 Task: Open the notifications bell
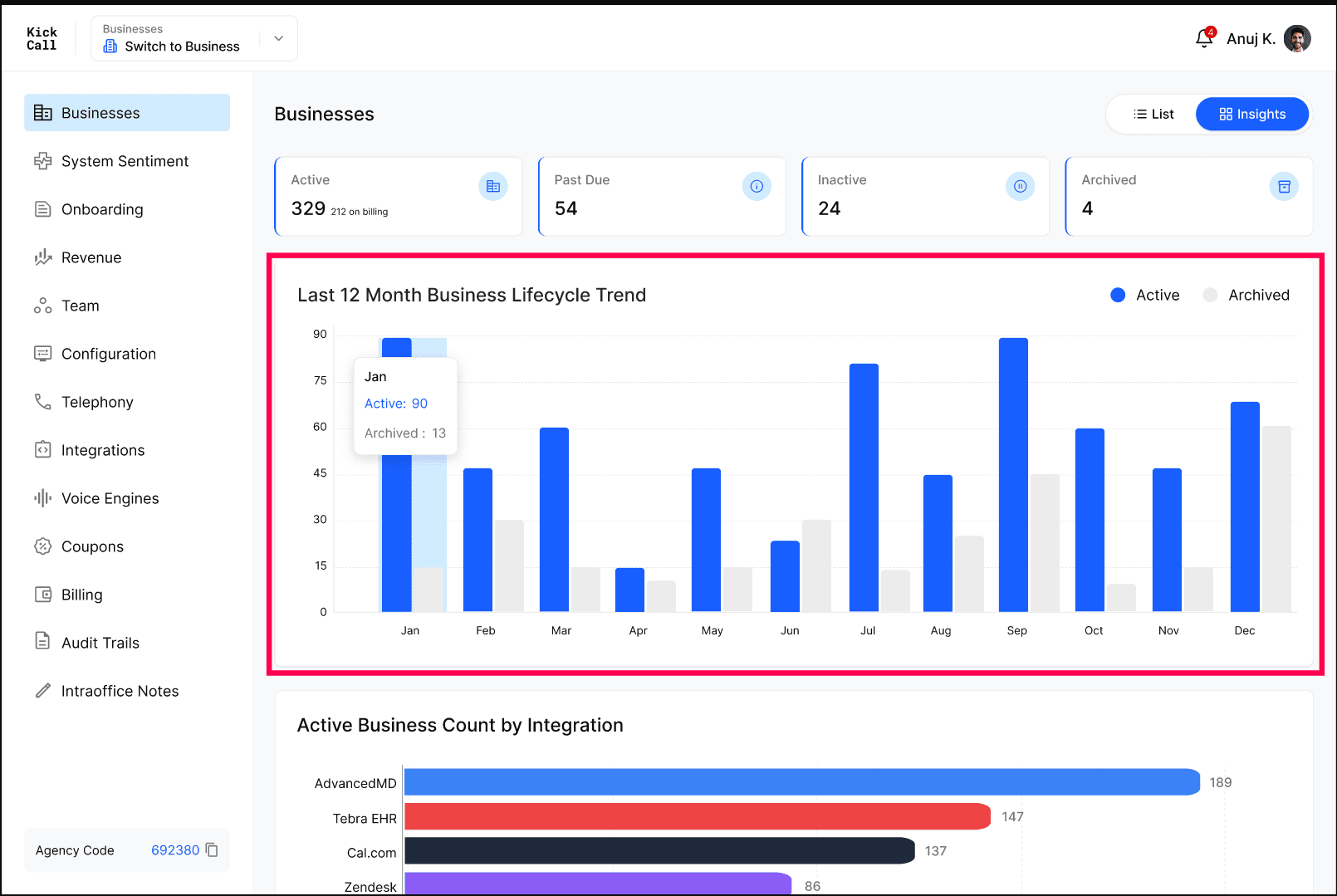point(1204,38)
